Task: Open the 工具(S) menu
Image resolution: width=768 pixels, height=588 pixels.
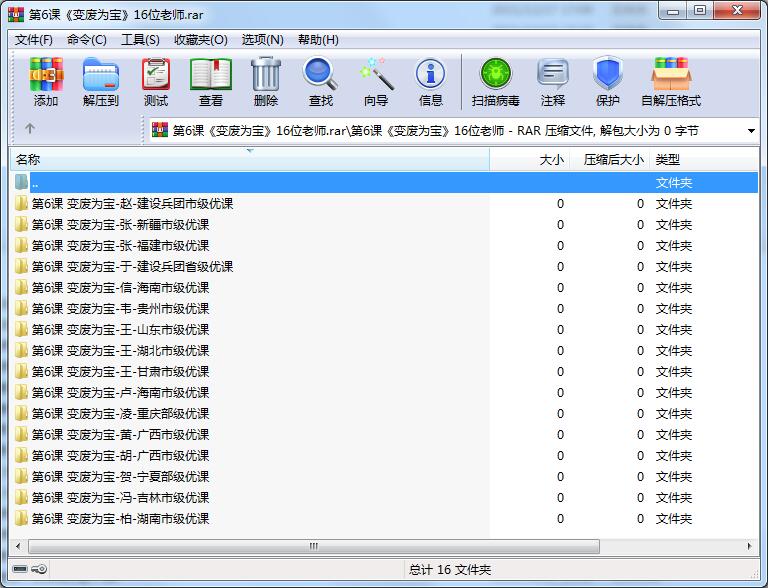Action: [140, 40]
